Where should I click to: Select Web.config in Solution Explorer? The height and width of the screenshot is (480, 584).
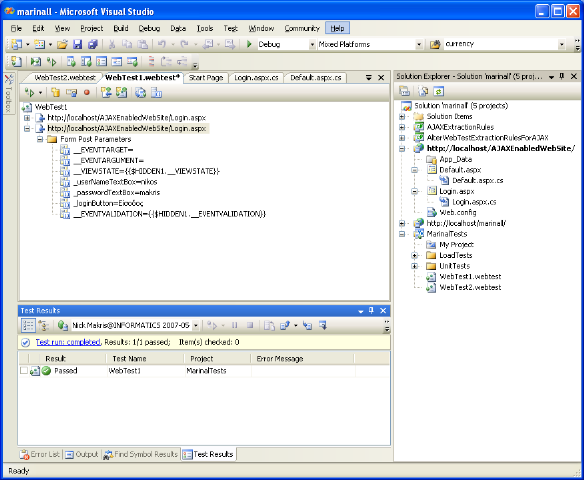tap(458, 213)
